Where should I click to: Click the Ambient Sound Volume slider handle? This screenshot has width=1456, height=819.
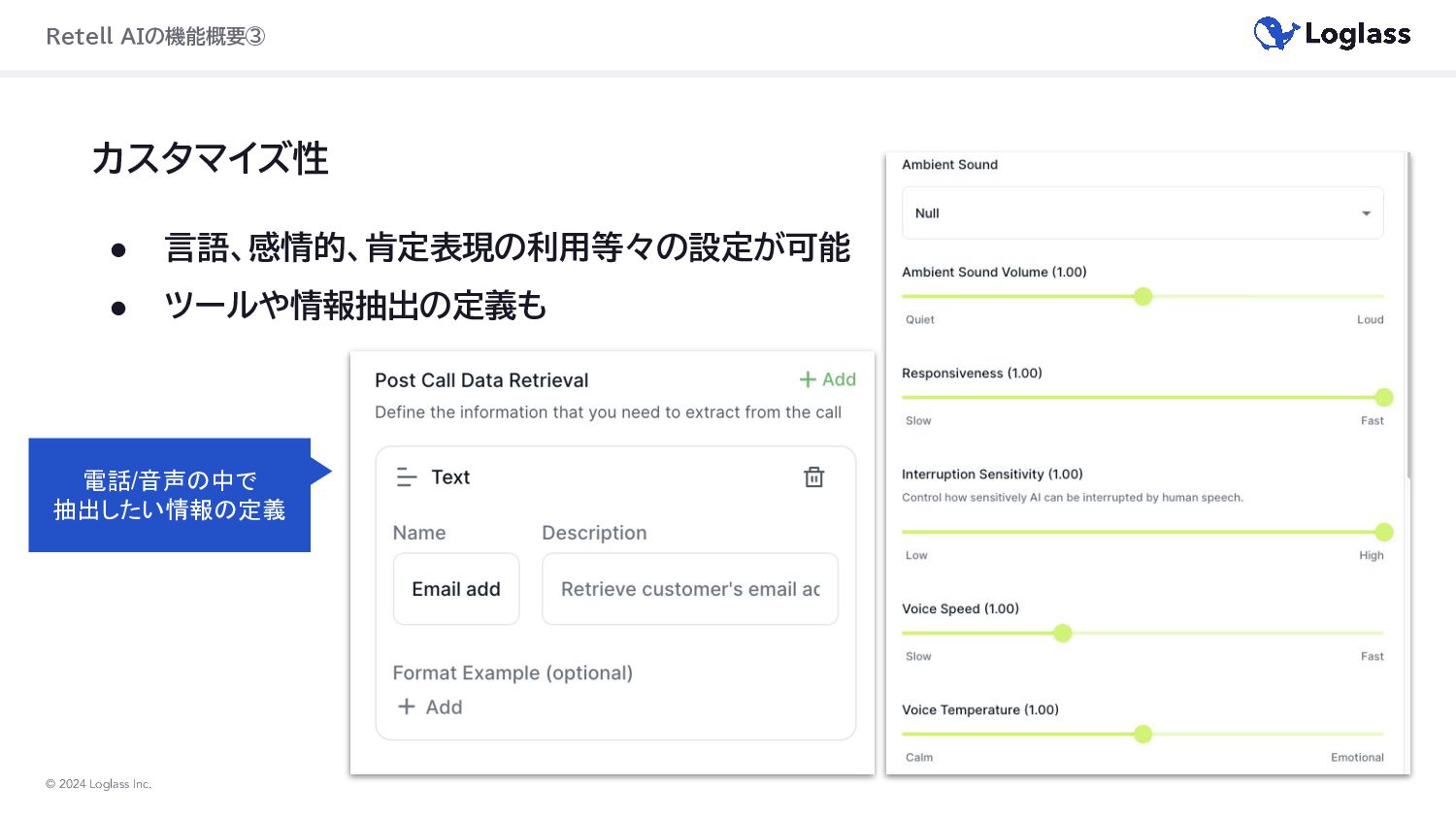(1143, 297)
